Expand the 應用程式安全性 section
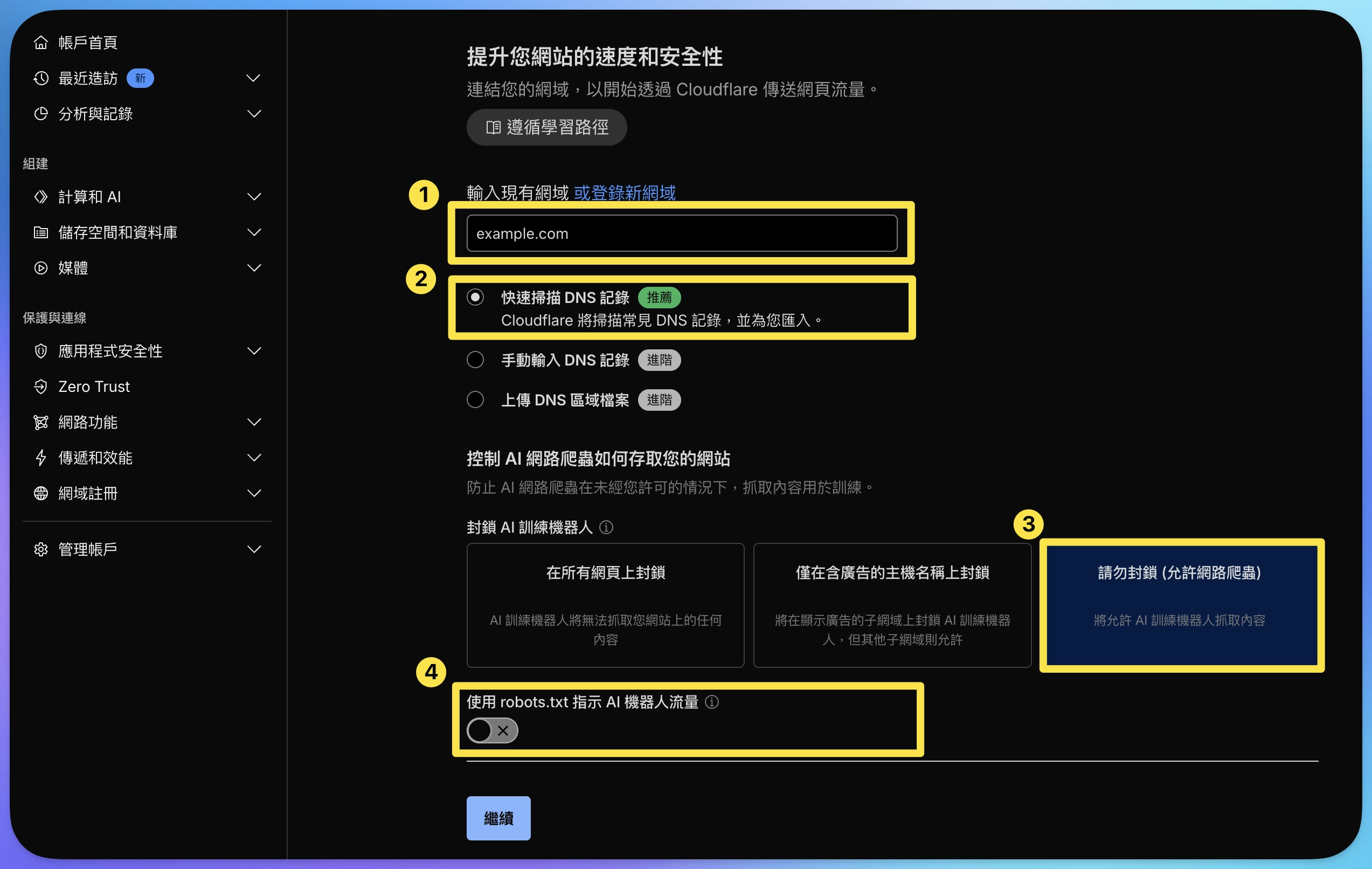 coord(255,351)
